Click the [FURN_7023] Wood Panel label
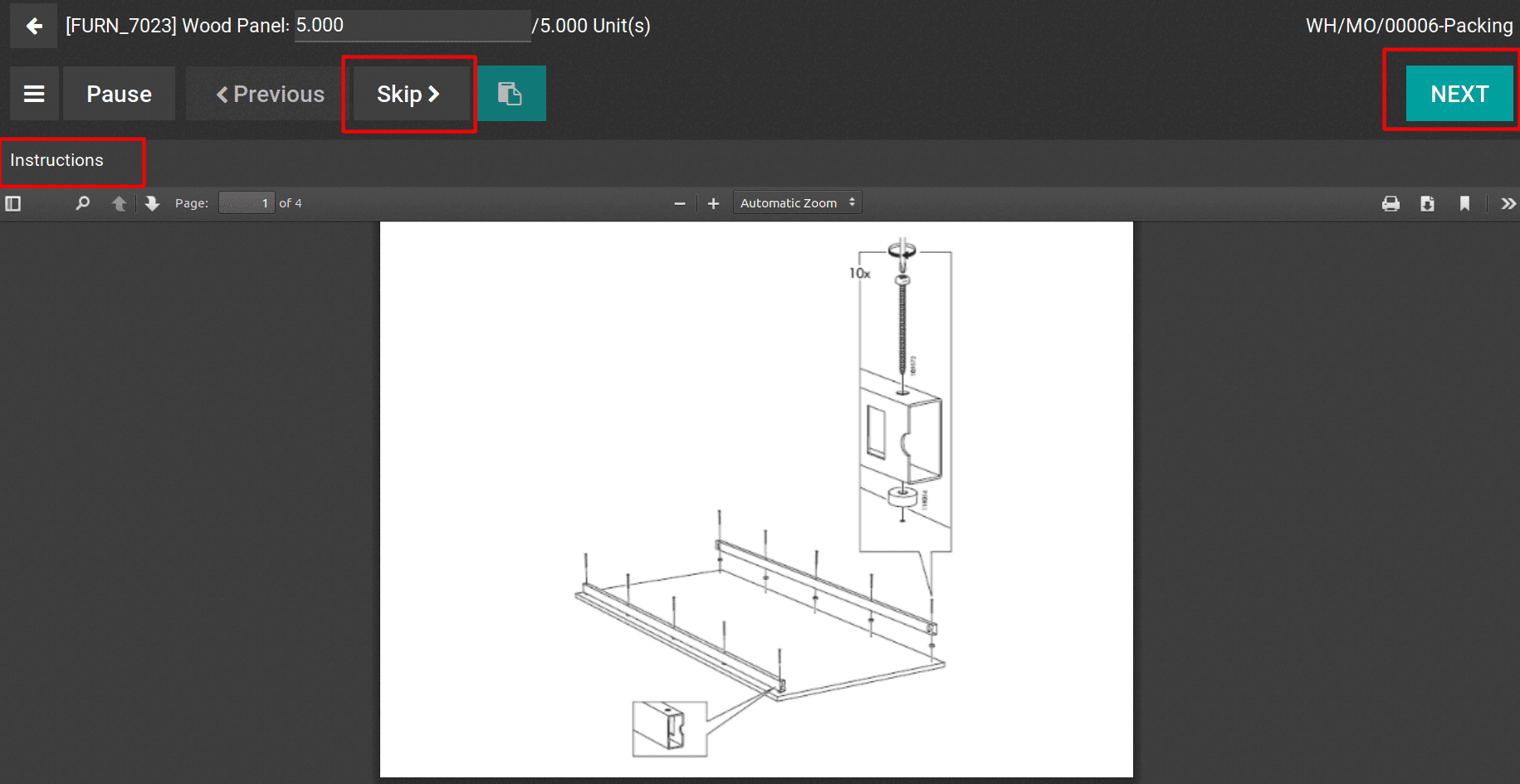The width and height of the screenshot is (1520, 784). [178, 26]
